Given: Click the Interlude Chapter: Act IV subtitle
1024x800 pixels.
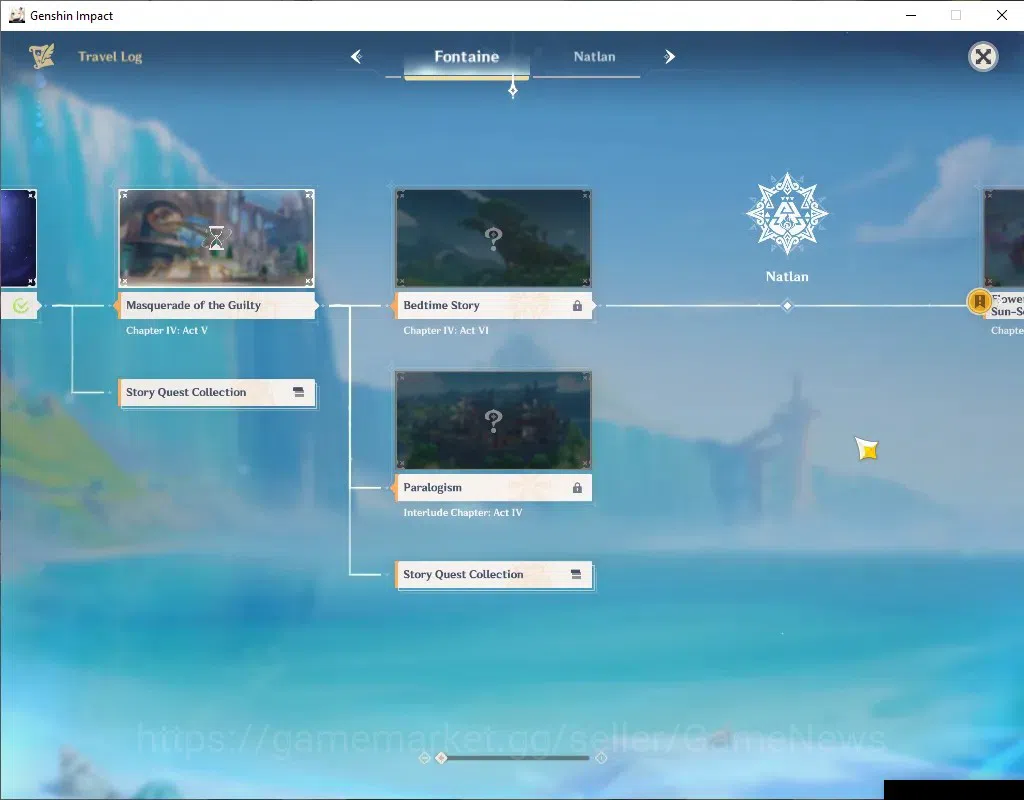Looking at the screenshot, I should tap(462, 513).
